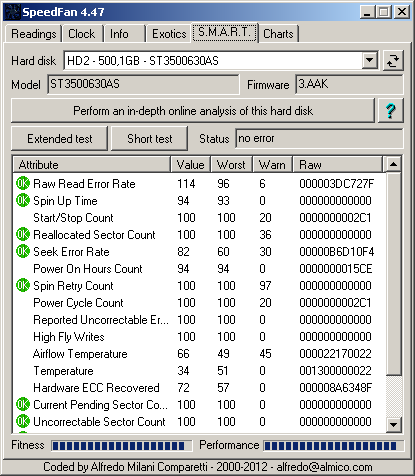415x476 pixels.
Task: Click the attribute list scrollbar thumb
Action: click(x=394, y=273)
